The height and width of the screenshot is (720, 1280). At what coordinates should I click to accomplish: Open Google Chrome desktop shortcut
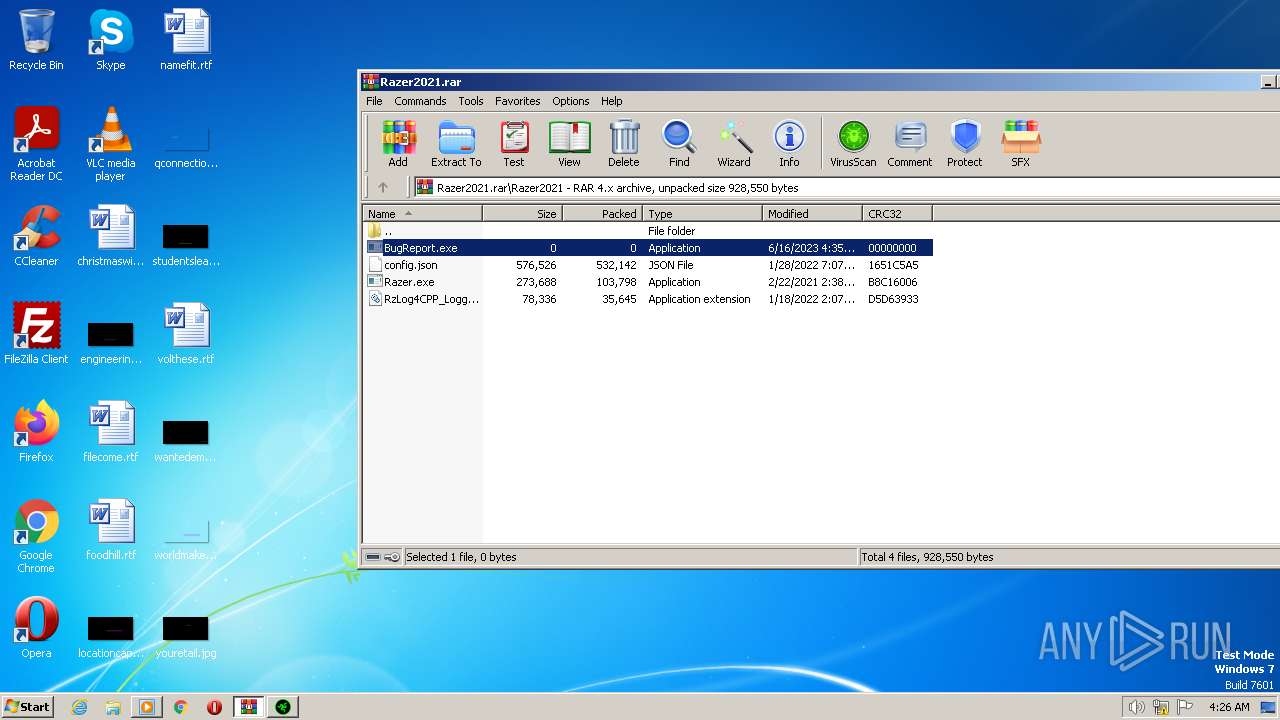pos(36,537)
